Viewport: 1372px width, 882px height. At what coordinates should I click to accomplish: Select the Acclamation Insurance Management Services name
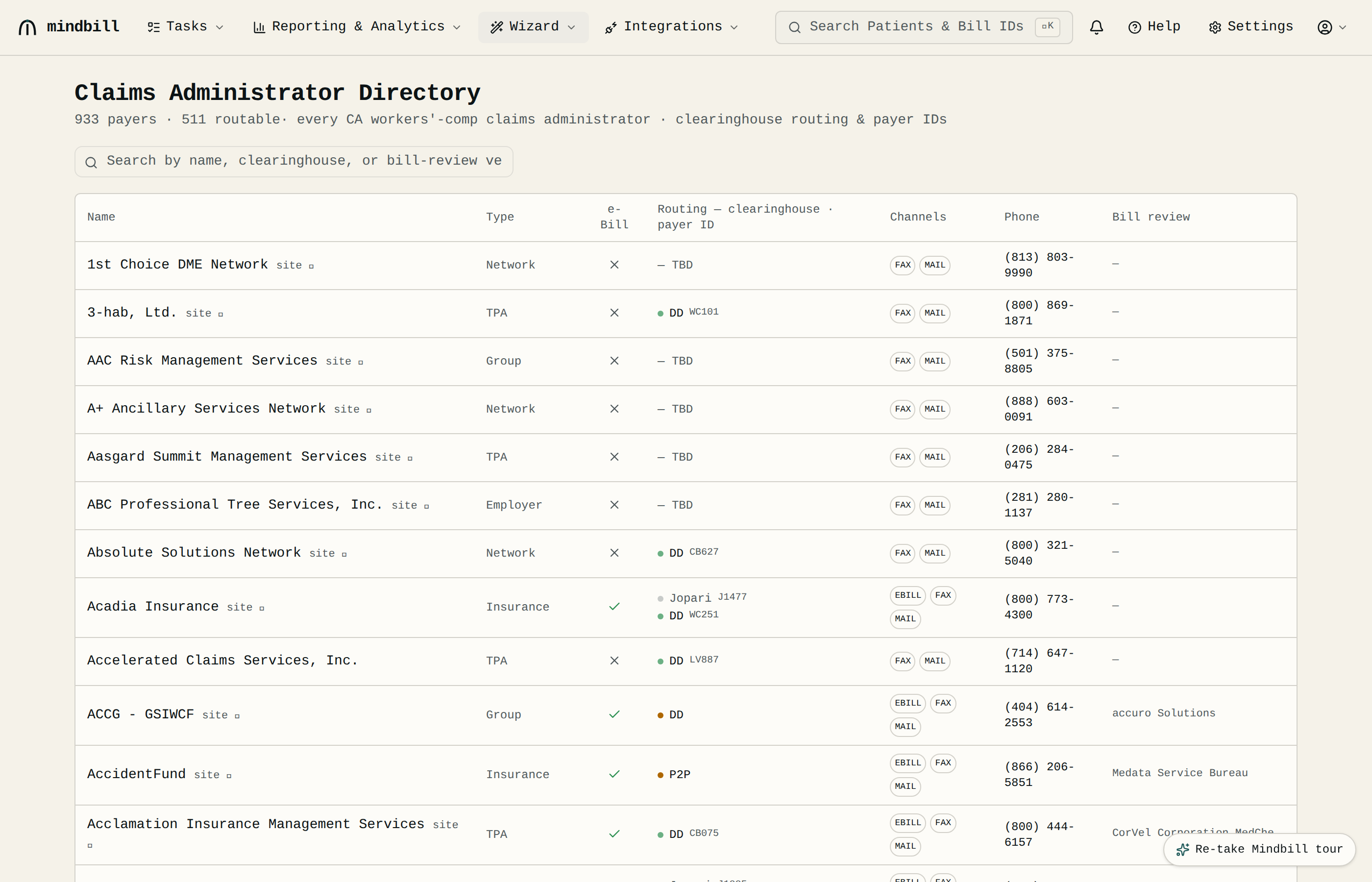tap(255, 824)
